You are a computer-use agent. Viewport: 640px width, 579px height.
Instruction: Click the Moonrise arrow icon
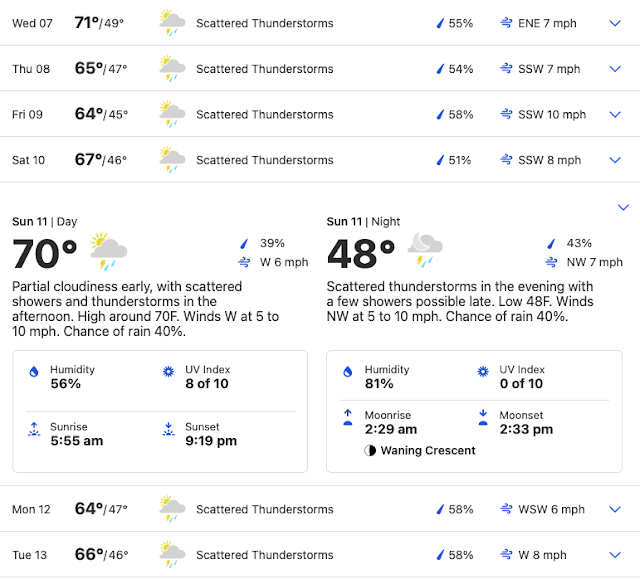tap(348, 417)
